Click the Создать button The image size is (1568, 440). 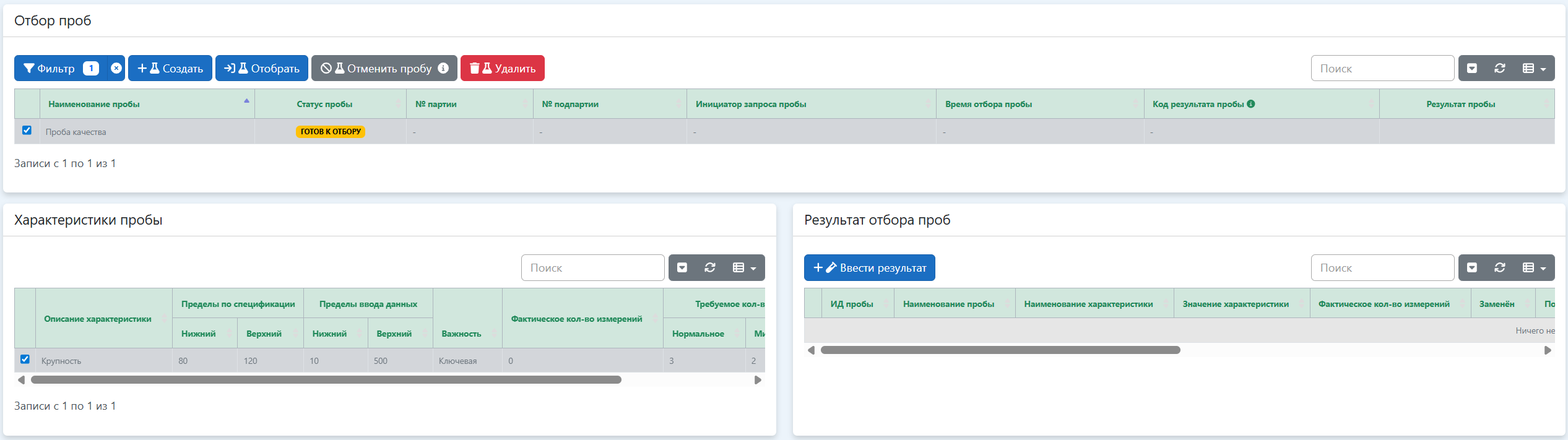tap(170, 69)
